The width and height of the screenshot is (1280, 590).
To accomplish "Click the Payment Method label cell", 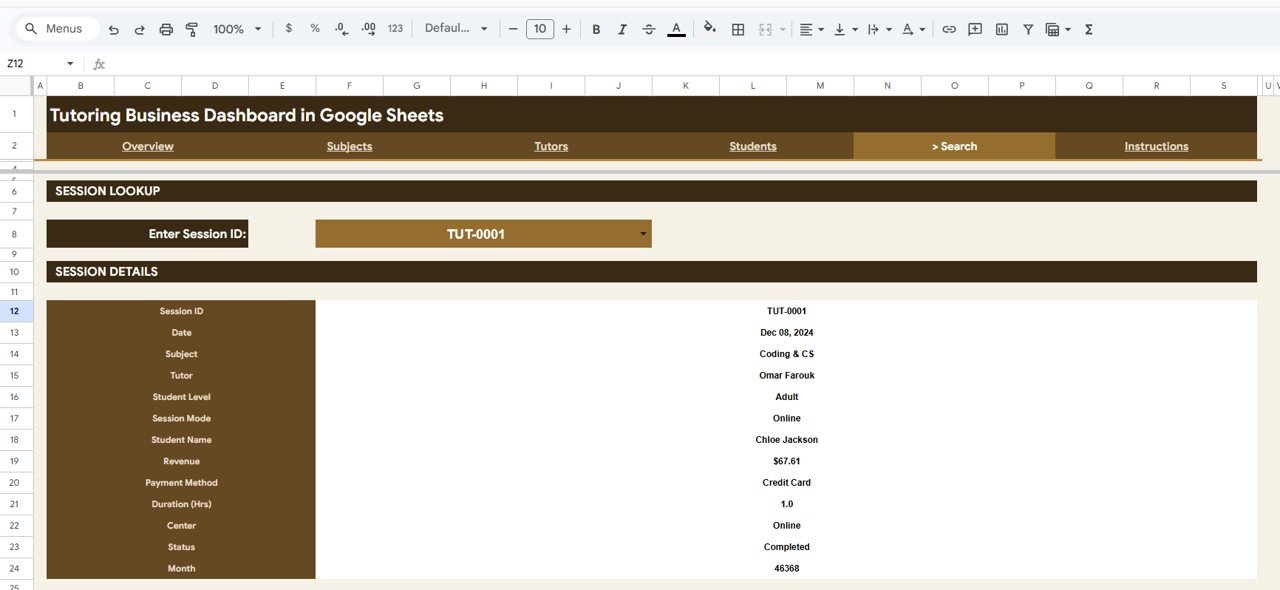I will pyautogui.click(x=181, y=483).
